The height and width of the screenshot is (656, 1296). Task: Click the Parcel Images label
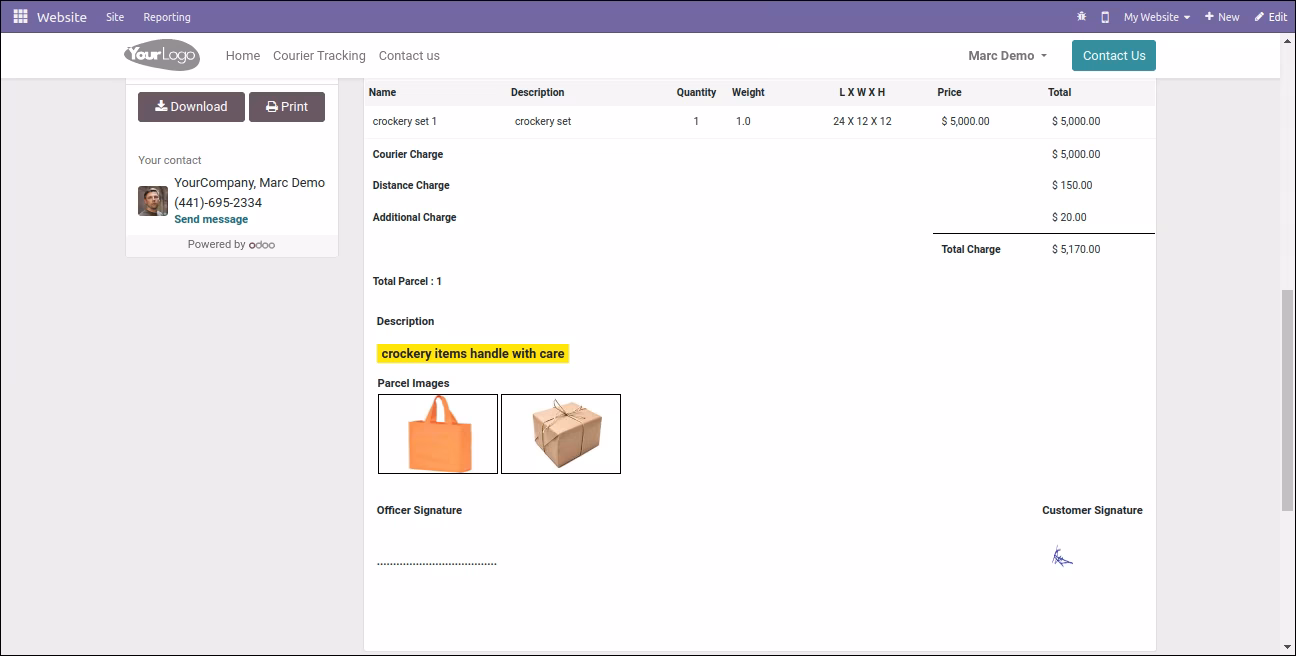point(413,383)
